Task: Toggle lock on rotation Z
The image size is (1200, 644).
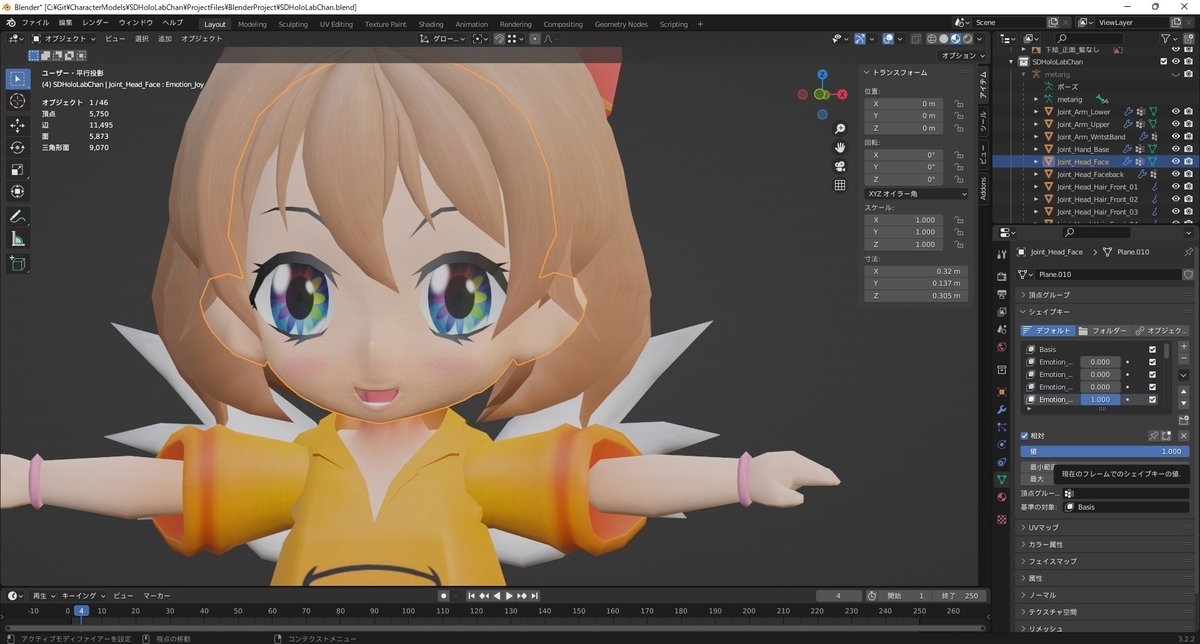Action: click(x=959, y=180)
